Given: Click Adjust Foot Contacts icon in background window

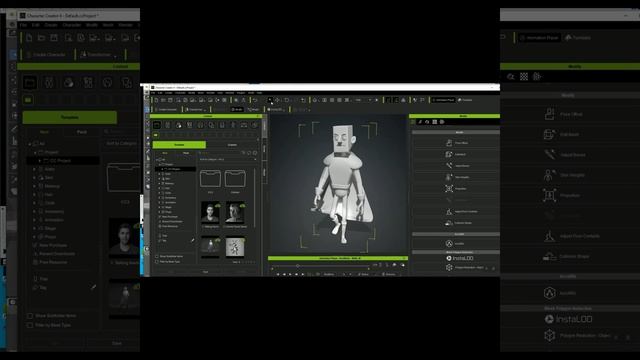Looking at the screenshot, I should (x=549, y=236).
